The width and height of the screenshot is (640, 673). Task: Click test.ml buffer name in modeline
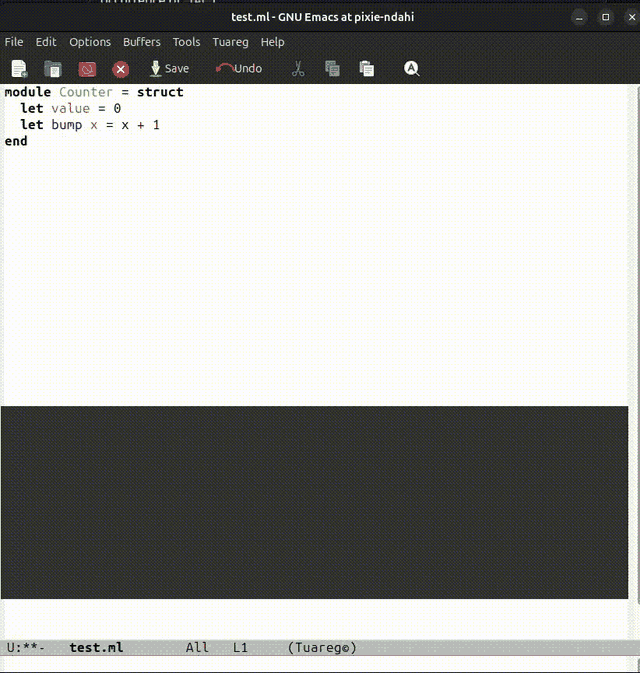pos(96,647)
